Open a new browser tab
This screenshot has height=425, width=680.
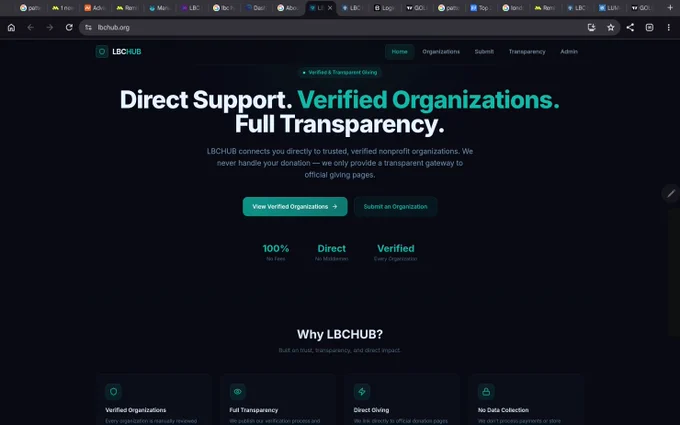(670, 7)
